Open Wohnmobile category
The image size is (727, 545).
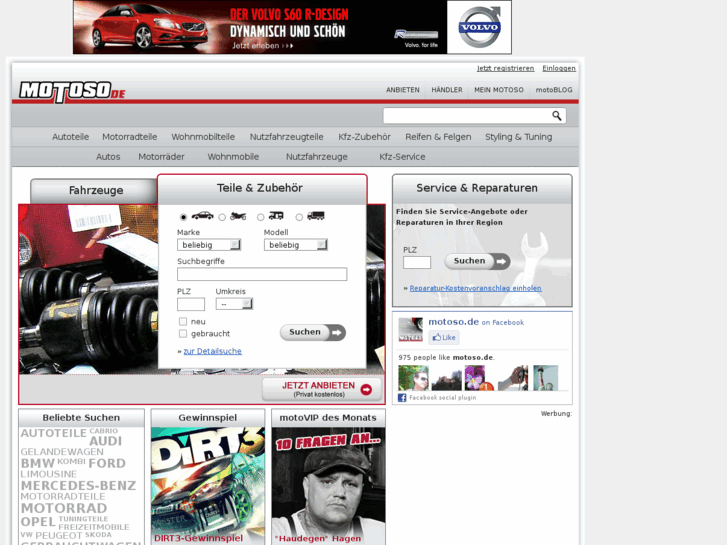pyautogui.click(x=233, y=157)
